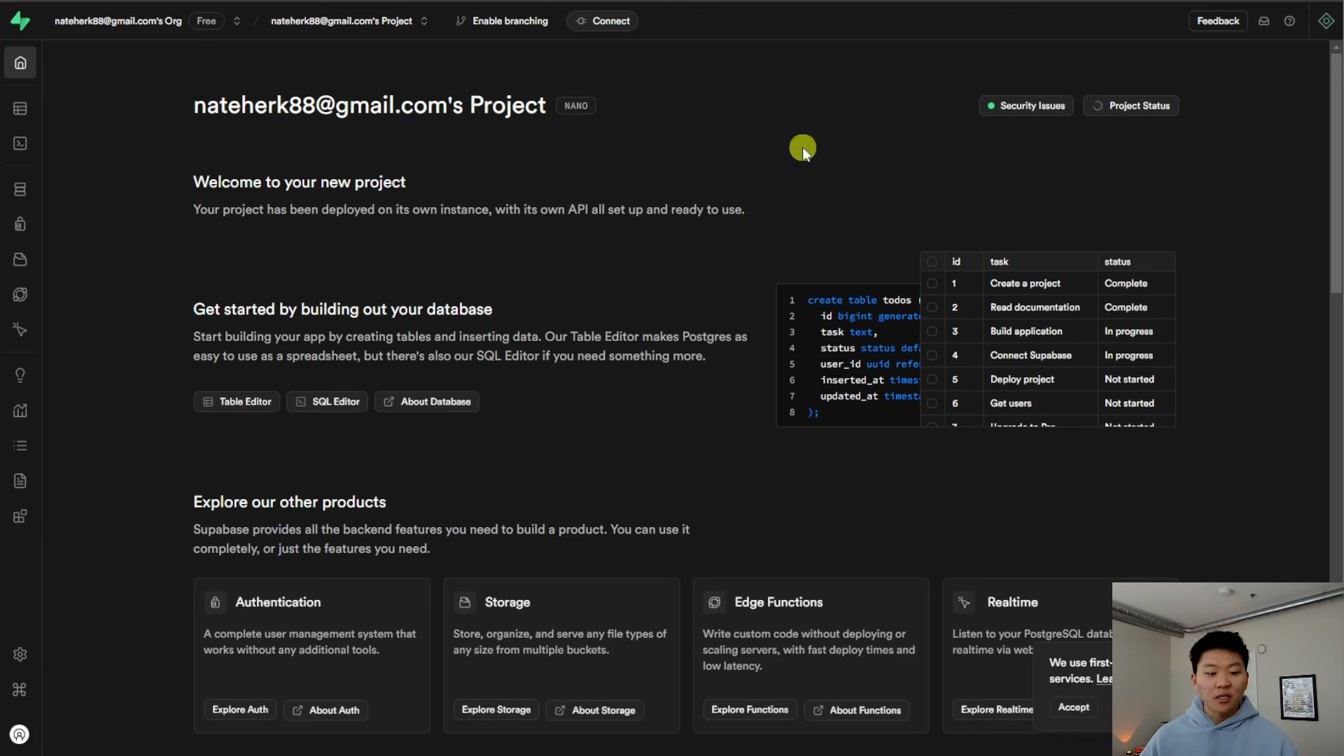Viewport: 1344px width, 756px height.
Task: Open the About Storage link
Action: pyautogui.click(x=595, y=710)
